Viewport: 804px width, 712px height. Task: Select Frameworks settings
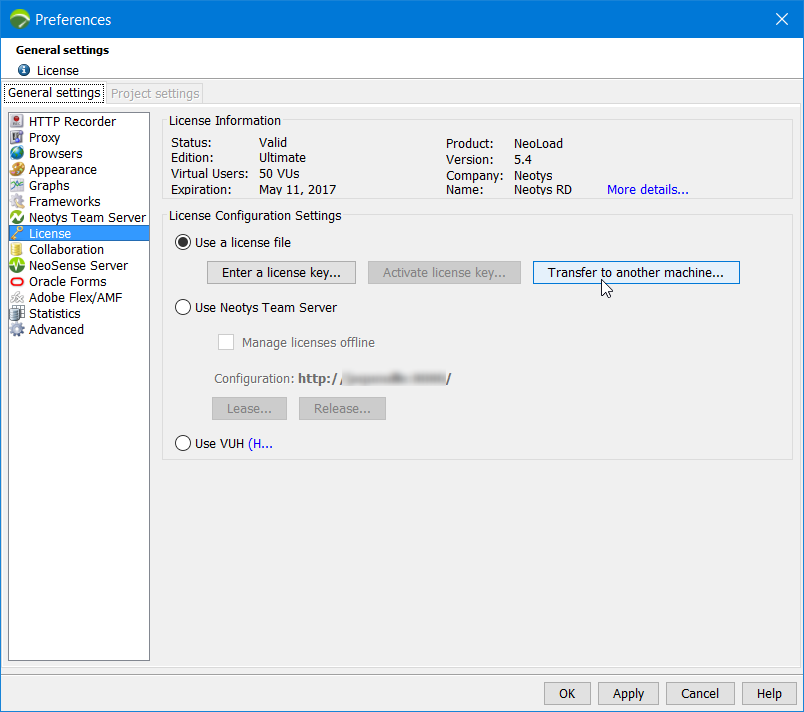click(x=64, y=201)
